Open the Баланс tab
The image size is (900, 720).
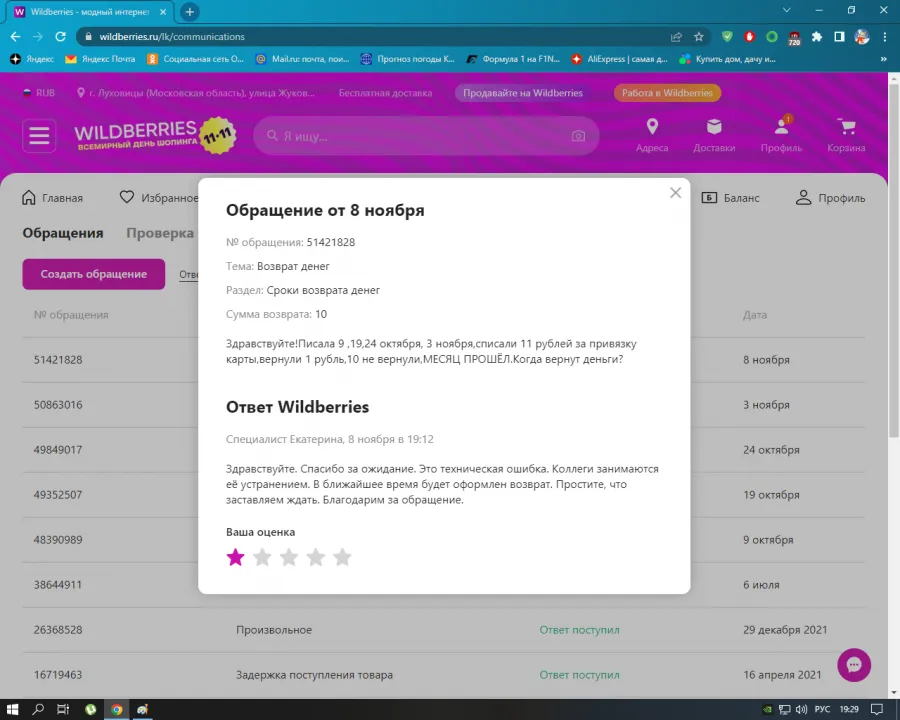(730, 198)
